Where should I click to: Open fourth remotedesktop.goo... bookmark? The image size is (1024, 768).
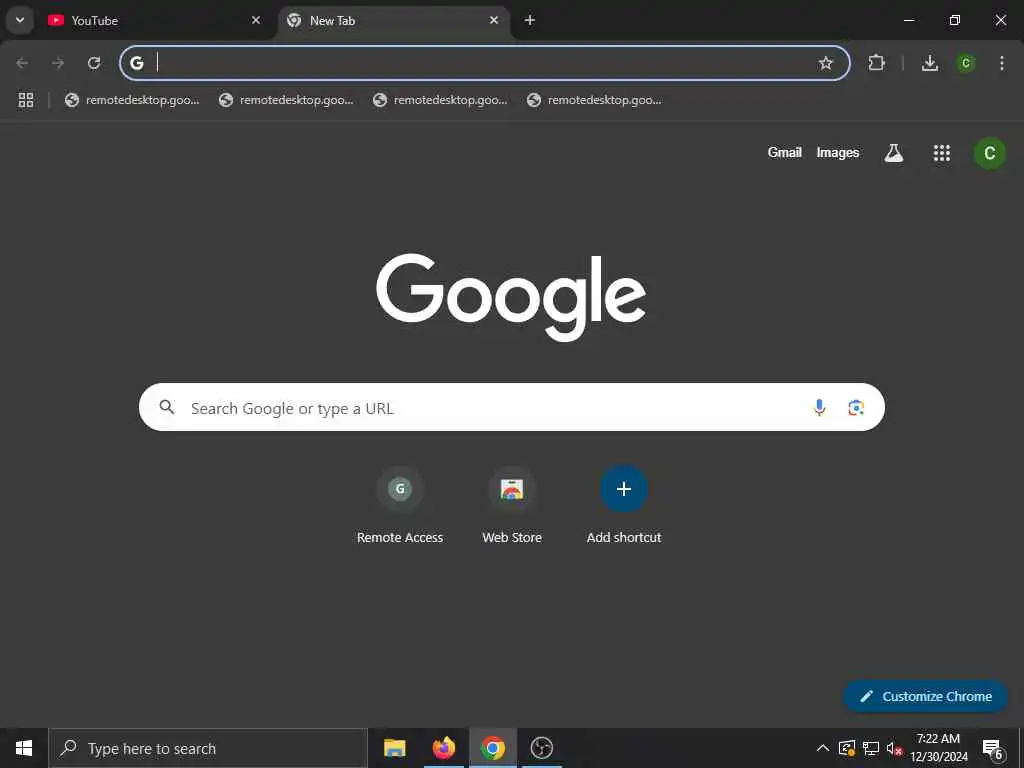[594, 100]
